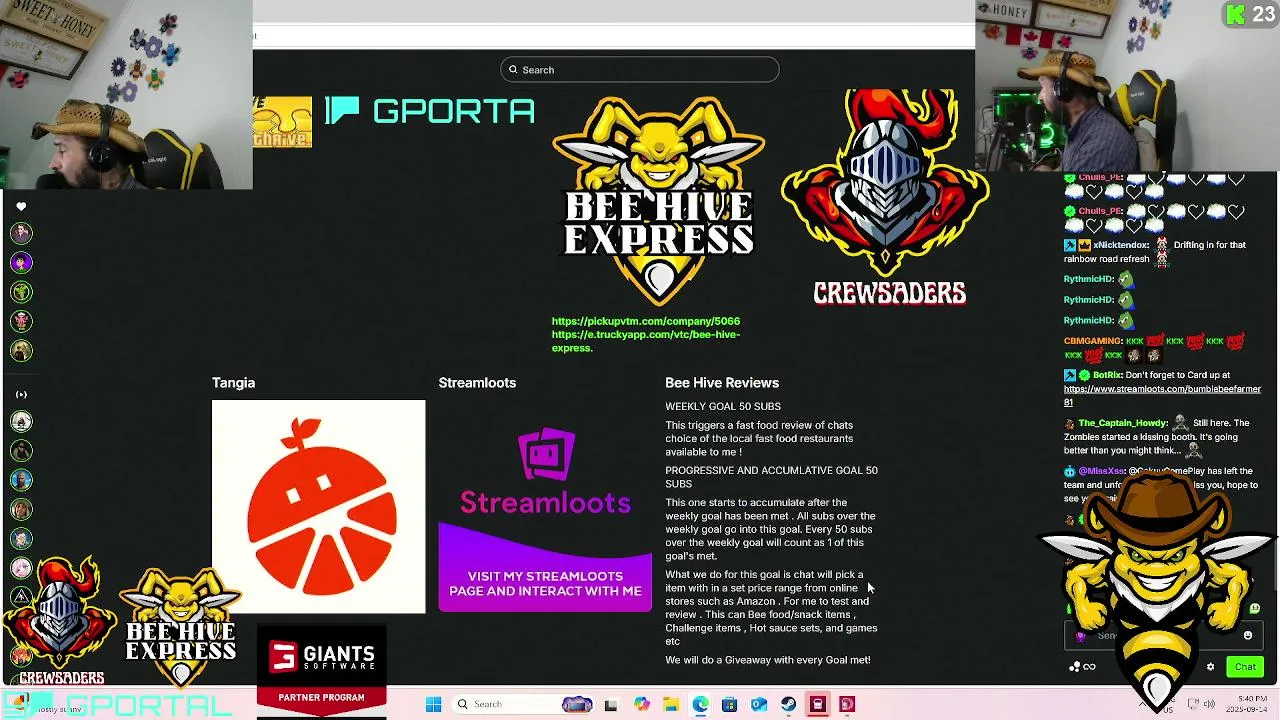Click the live broadcast icon in sidebar
The width and height of the screenshot is (1280, 720).
[21, 394]
